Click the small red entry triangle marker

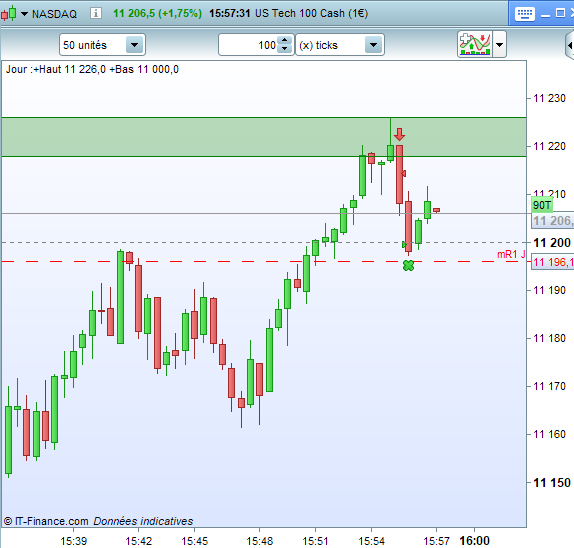(x=403, y=174)
